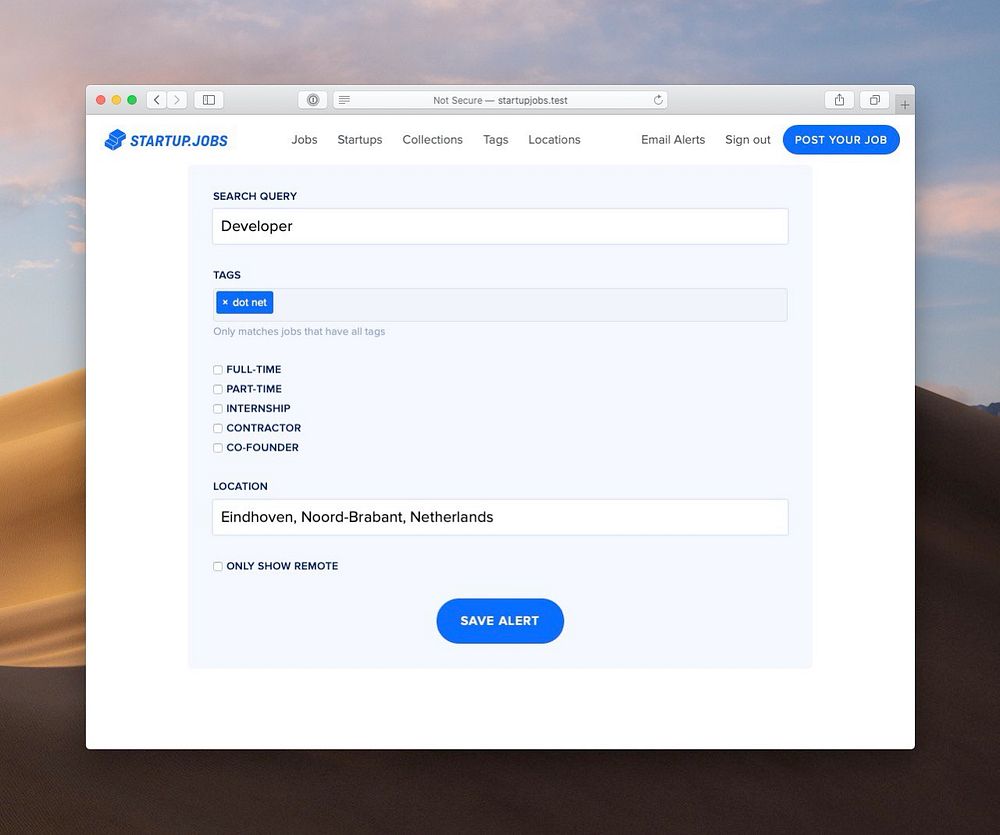
Task: Check the Full-Time checkbox
Action: pos(218,370)
